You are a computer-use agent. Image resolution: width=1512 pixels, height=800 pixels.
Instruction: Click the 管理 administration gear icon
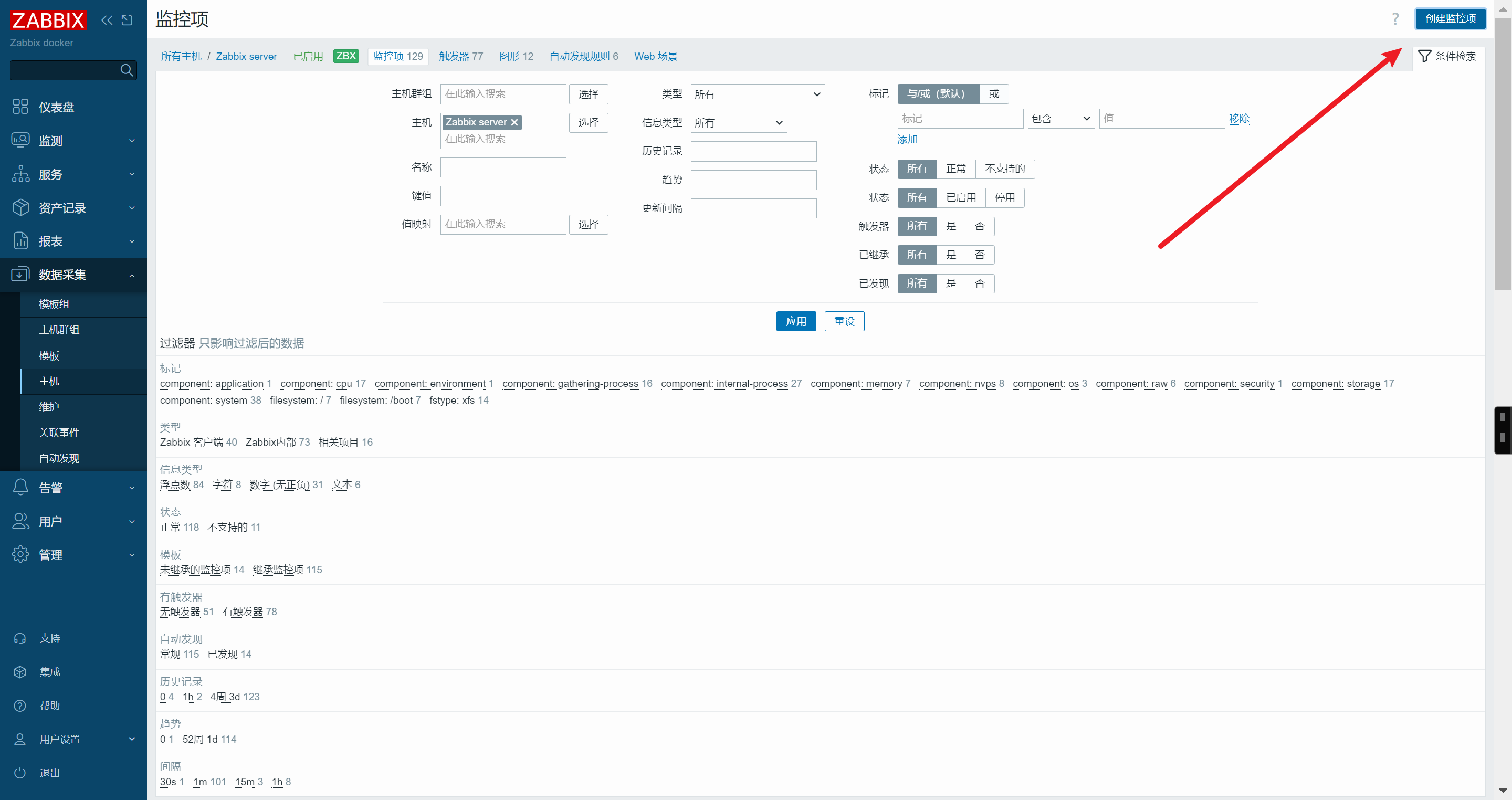pyautogui.click(x=20, y=555)
